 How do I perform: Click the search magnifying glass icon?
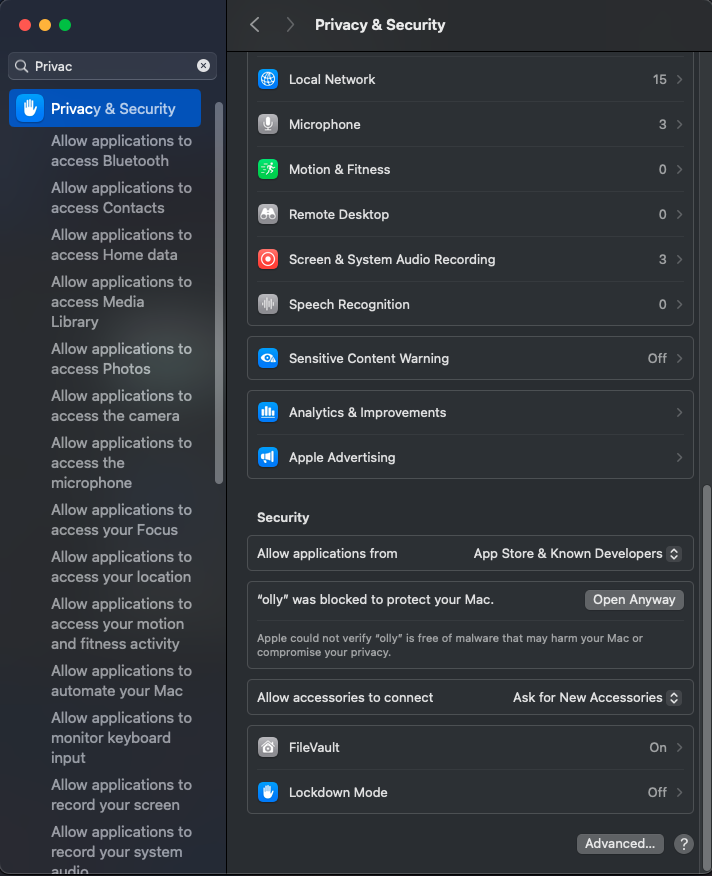tap(21, 66)
